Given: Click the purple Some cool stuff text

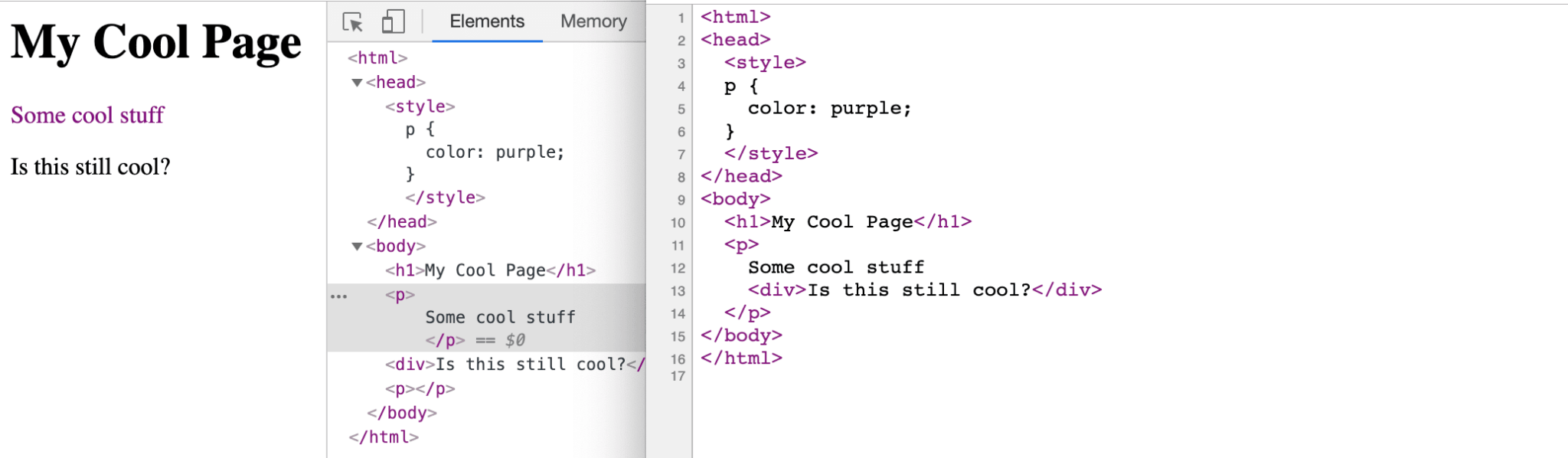Looking at the screenshot, I should point(87,116).
